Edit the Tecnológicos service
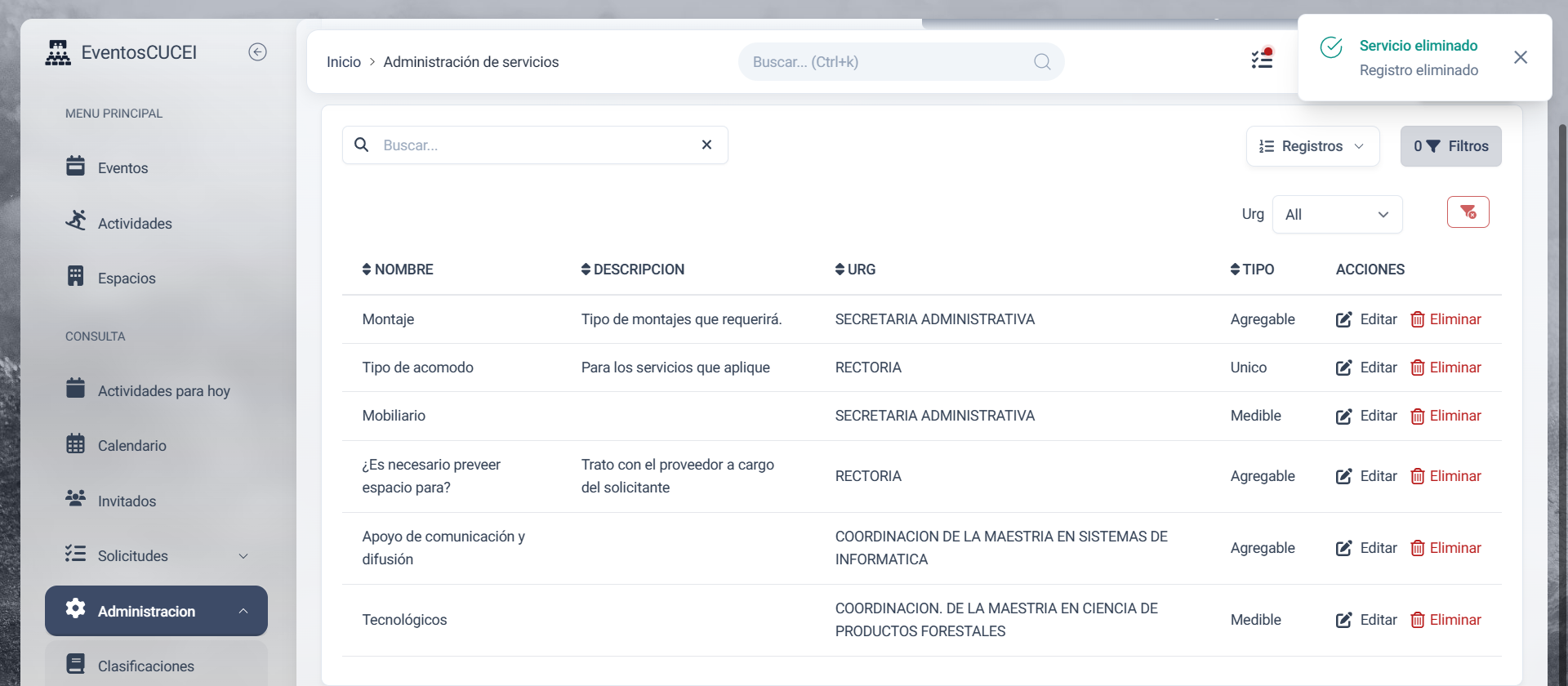The height and width of the screenshot is (686, 1568). 1366,620
